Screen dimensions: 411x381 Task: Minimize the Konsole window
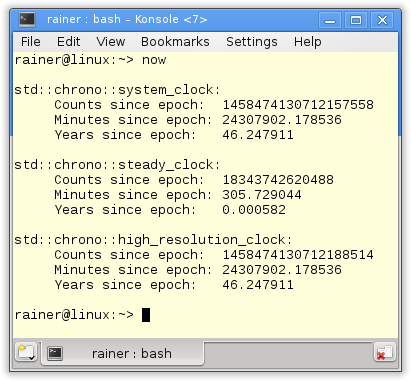click(x=330, y=20)
